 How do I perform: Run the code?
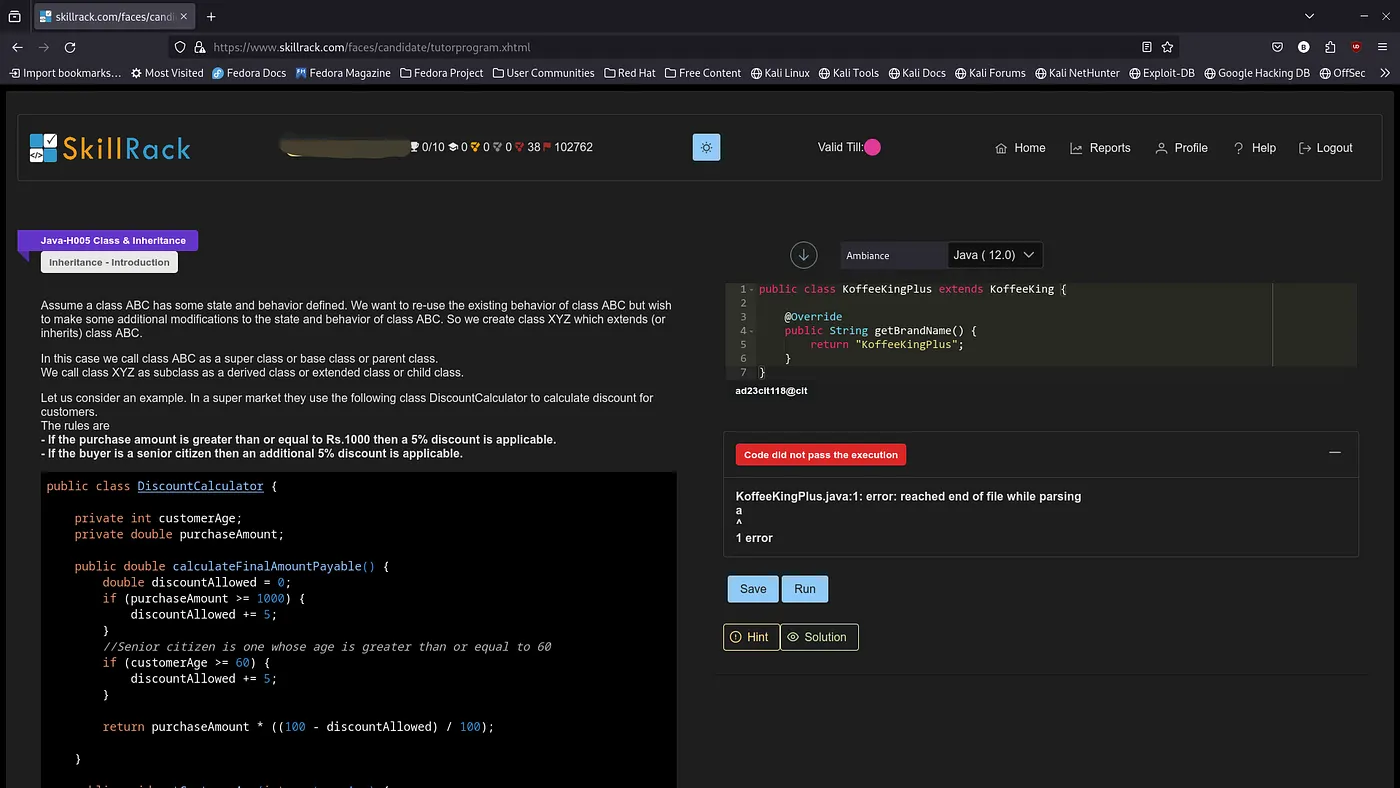tap(805, 589)
